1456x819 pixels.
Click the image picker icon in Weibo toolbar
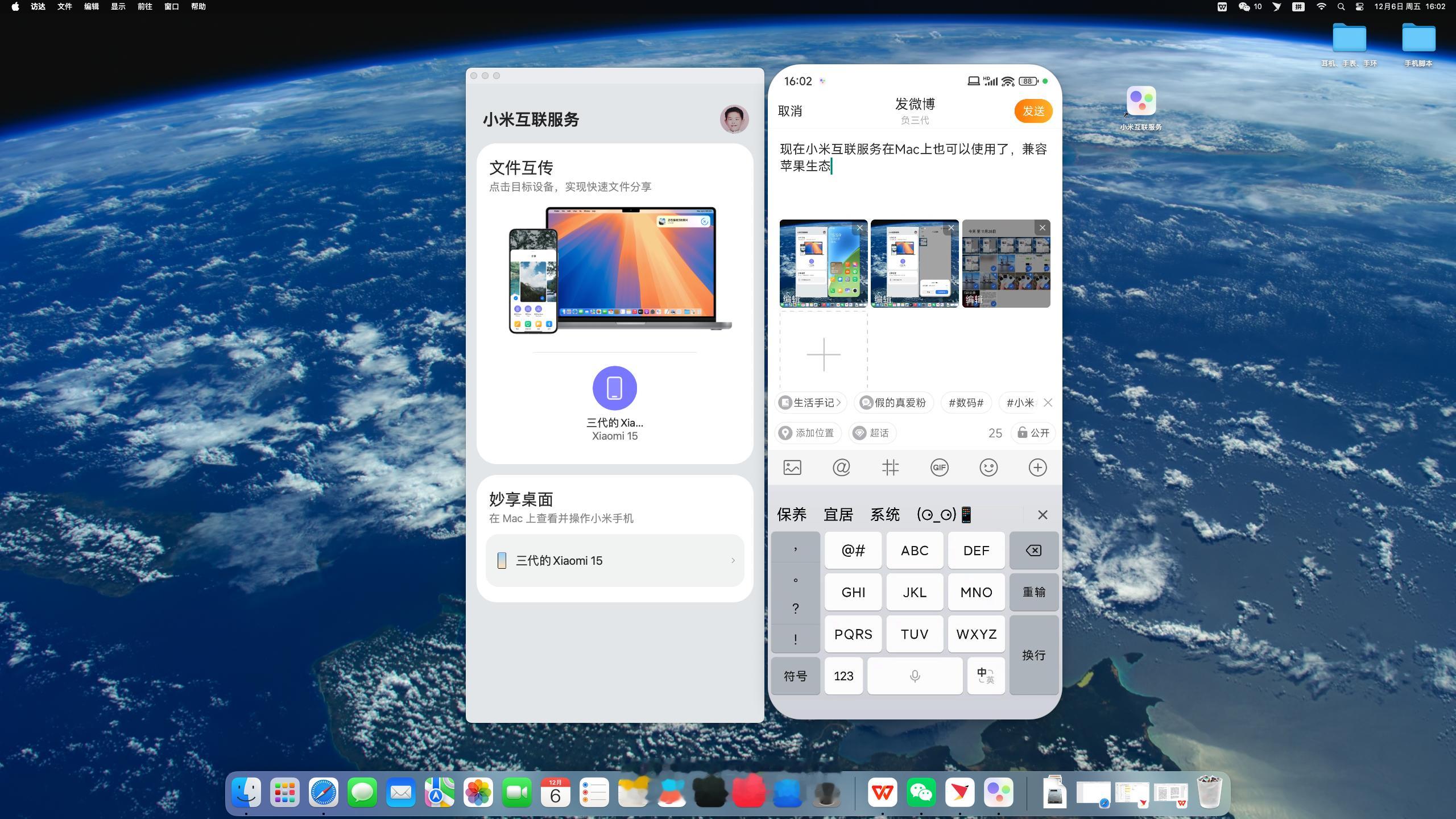pos(792,468)
